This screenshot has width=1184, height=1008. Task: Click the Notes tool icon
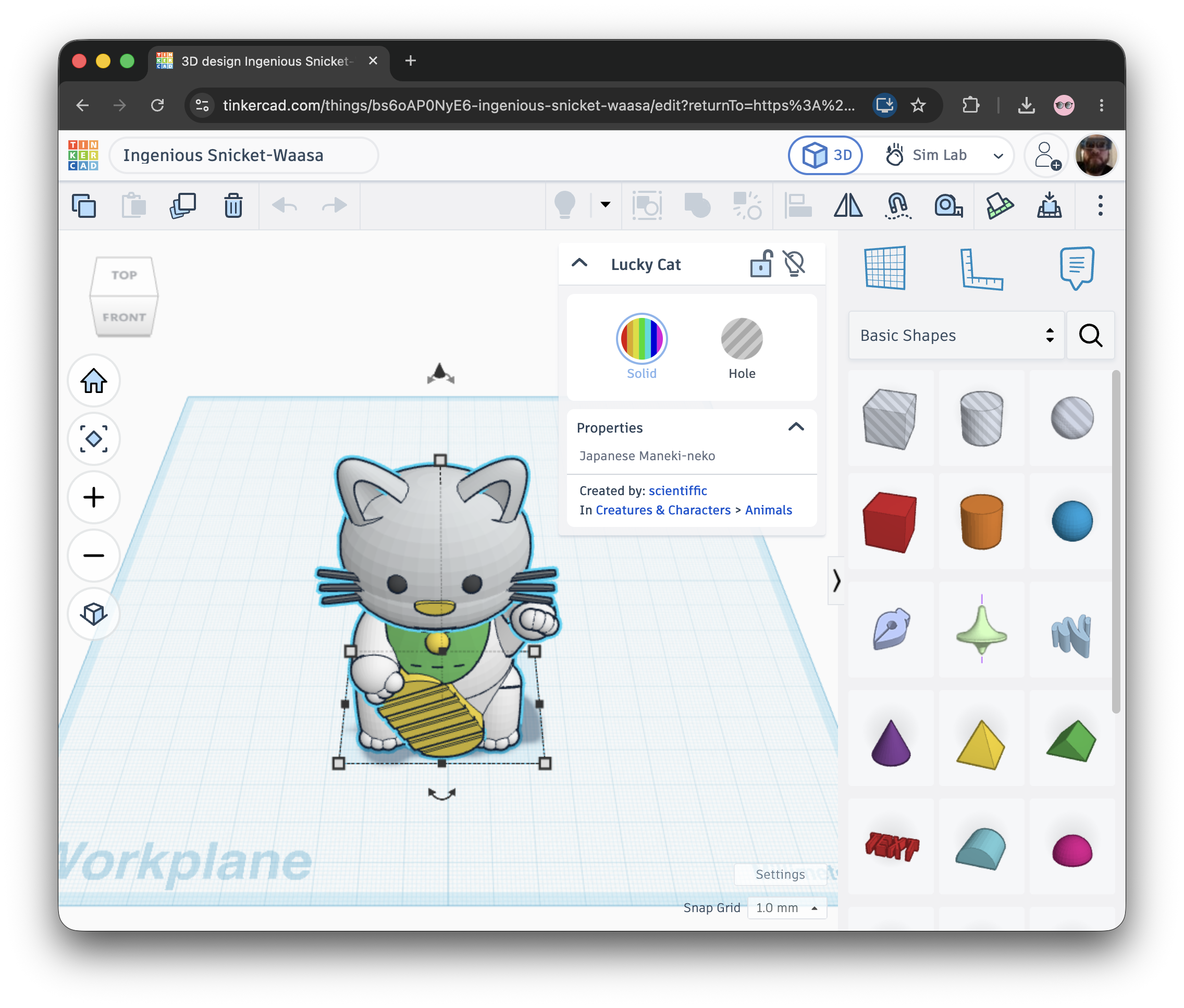coord(1077,267)
